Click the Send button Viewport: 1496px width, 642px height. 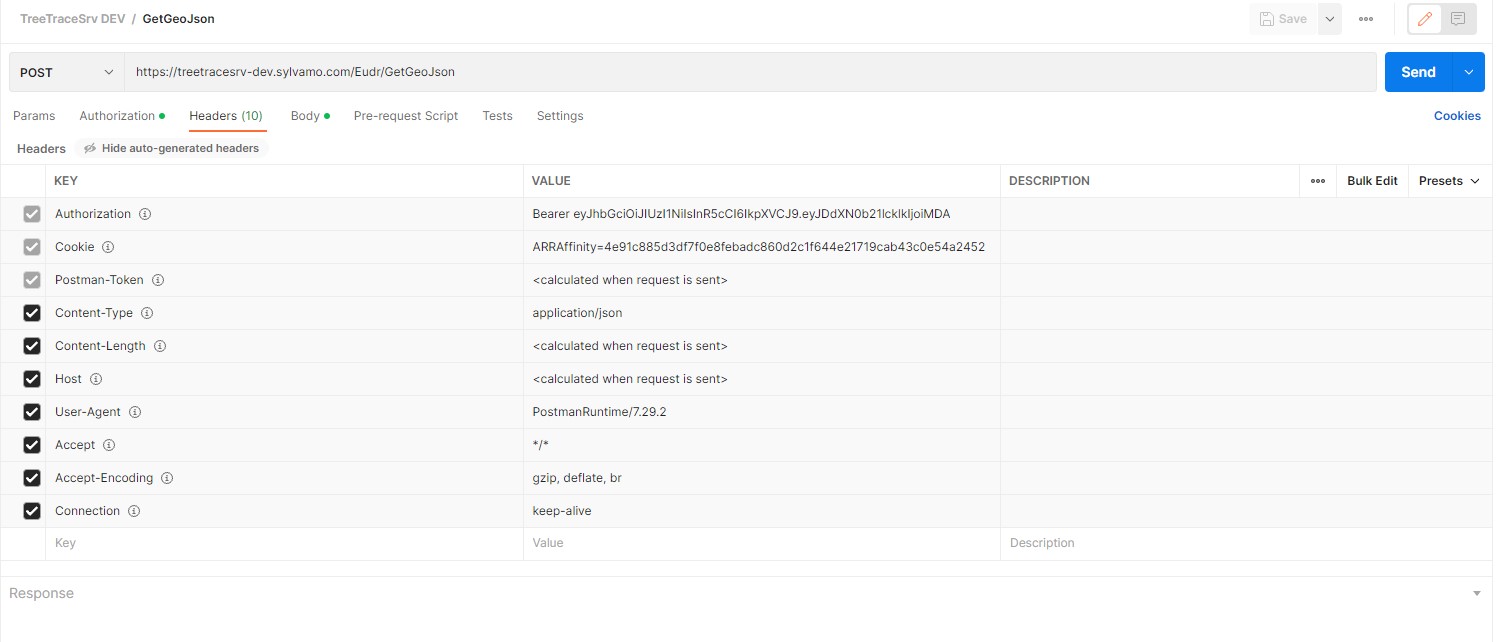[1417, 72]
